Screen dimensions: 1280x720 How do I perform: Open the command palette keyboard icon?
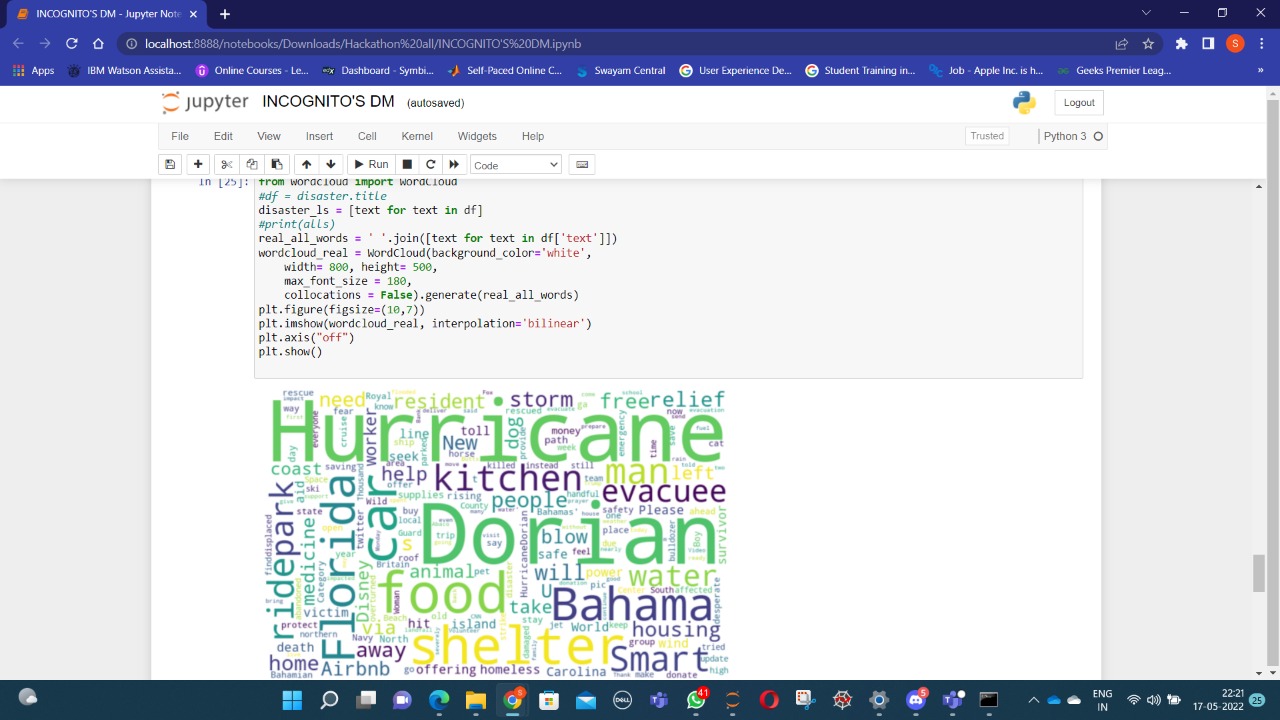[582, 164]
